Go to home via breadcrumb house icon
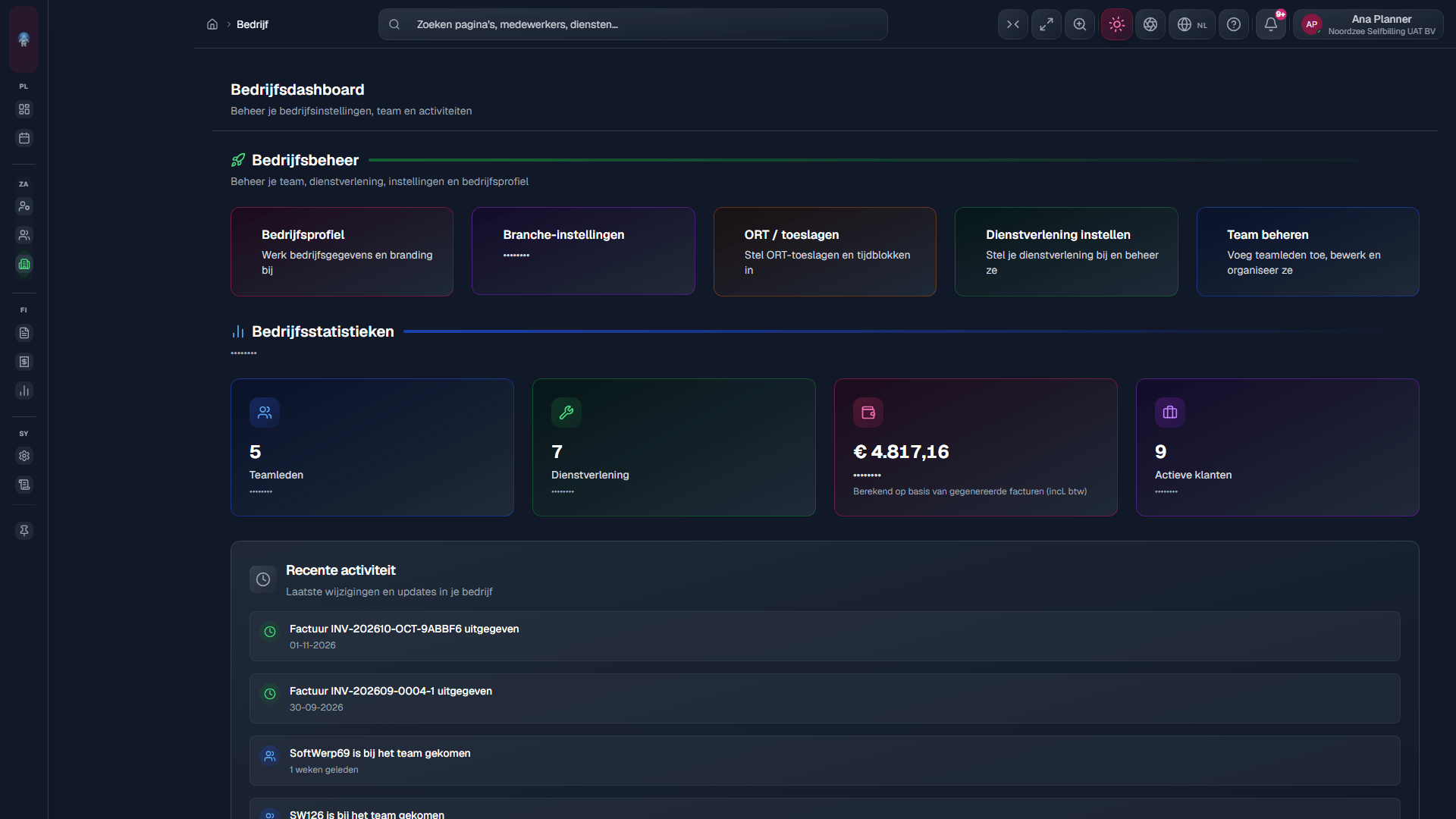The image size is (1456, 819). click(212, 24)
